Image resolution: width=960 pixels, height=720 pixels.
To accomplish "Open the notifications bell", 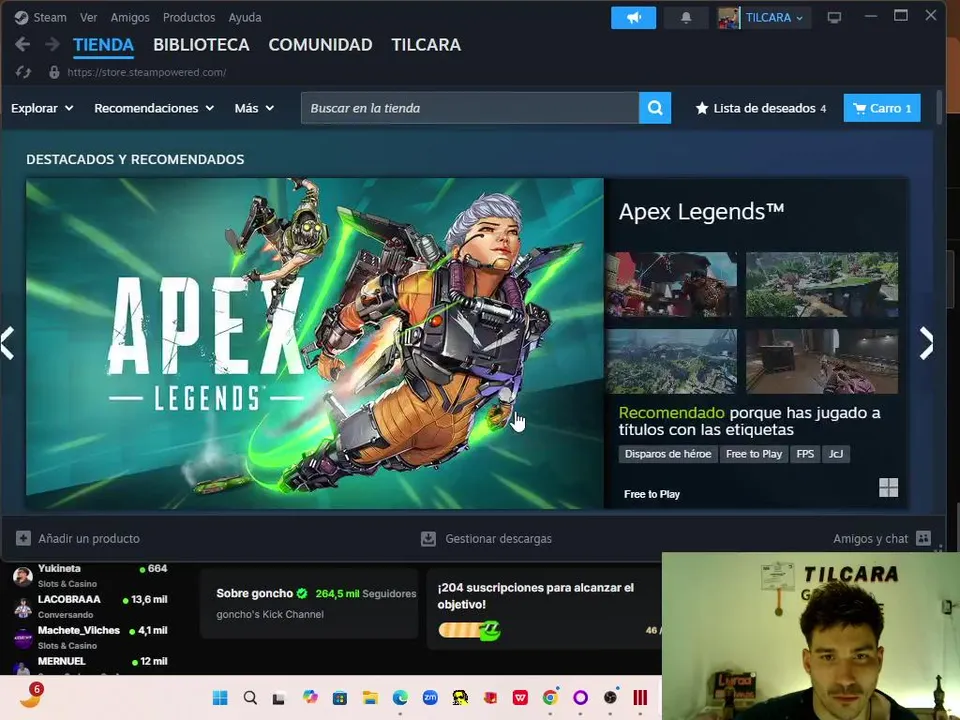I will 686,18.
